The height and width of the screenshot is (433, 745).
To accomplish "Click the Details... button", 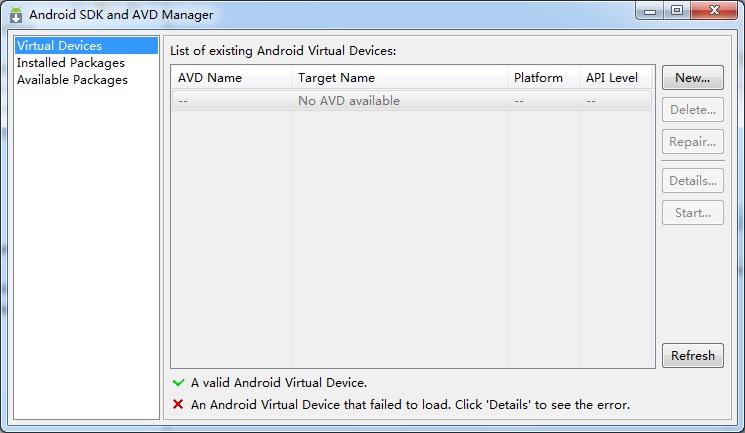I will click(x=693, y=181).
